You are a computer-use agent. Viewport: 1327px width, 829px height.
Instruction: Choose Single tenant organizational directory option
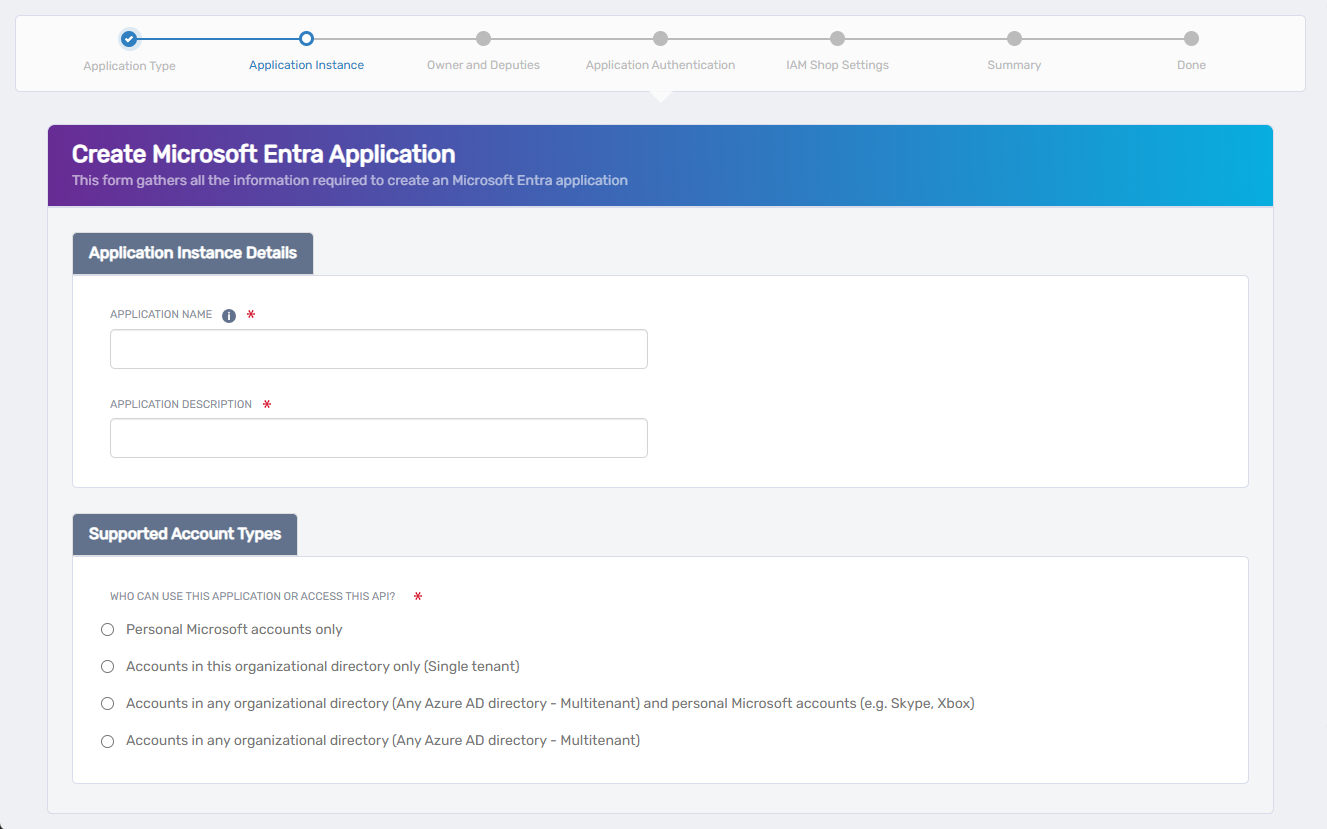(108, 667)
